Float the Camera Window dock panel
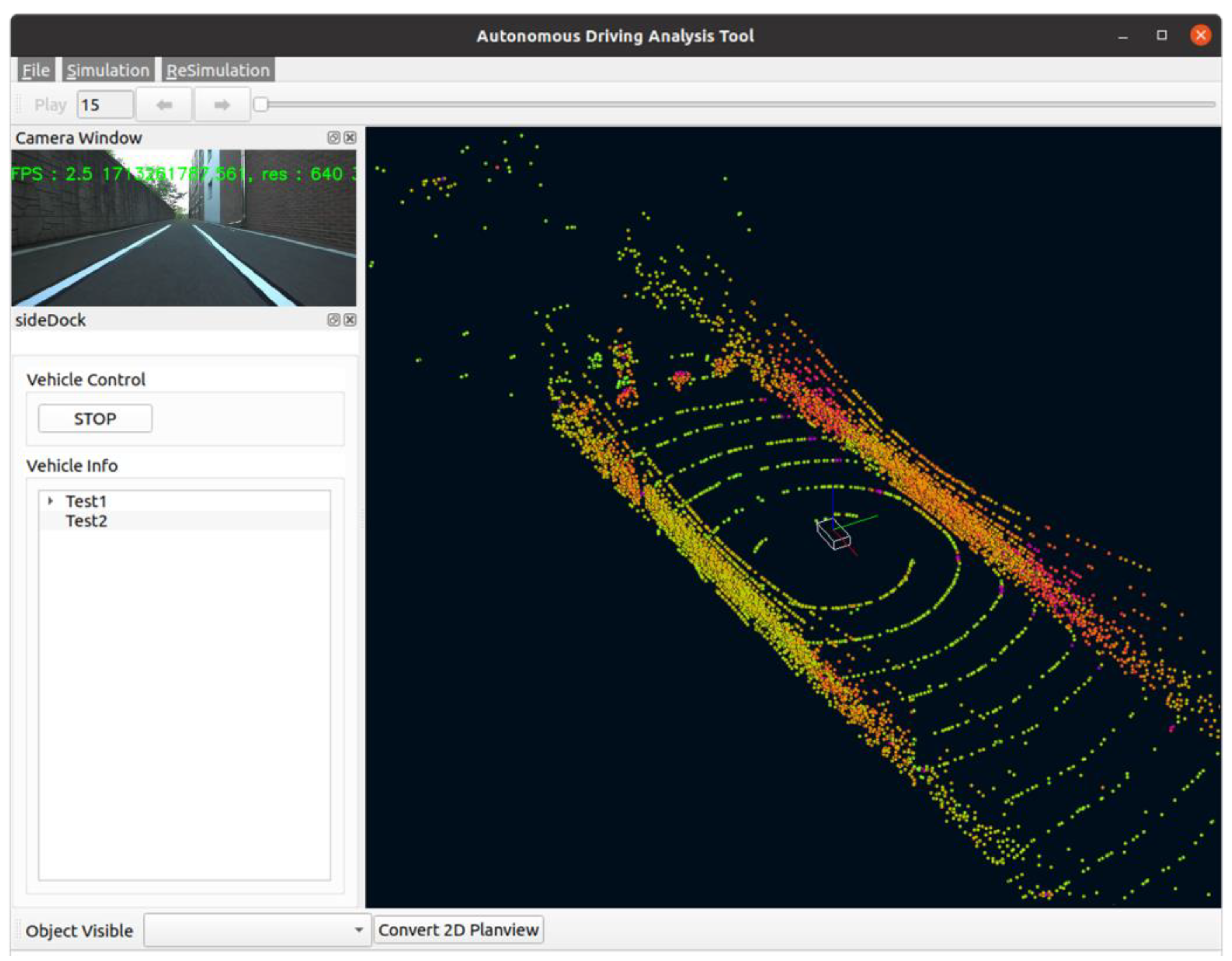Image resolution: width=1232 pixels, height=961 pixels. tap(333, 138)
